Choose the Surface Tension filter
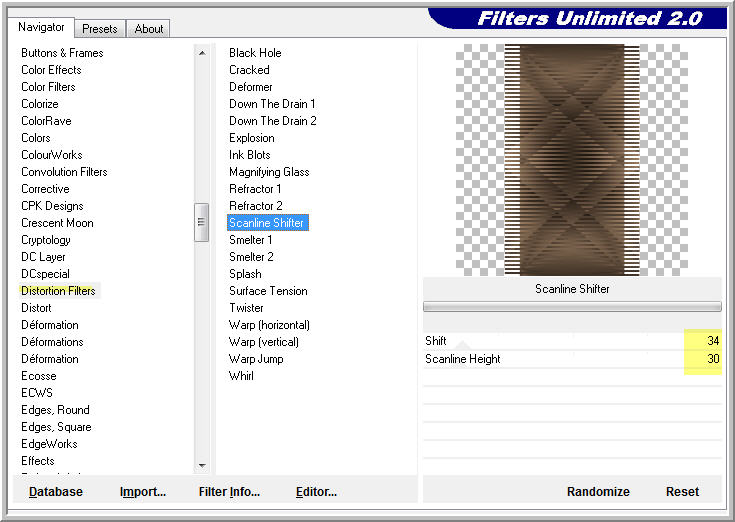 click(x=268, y=291)
